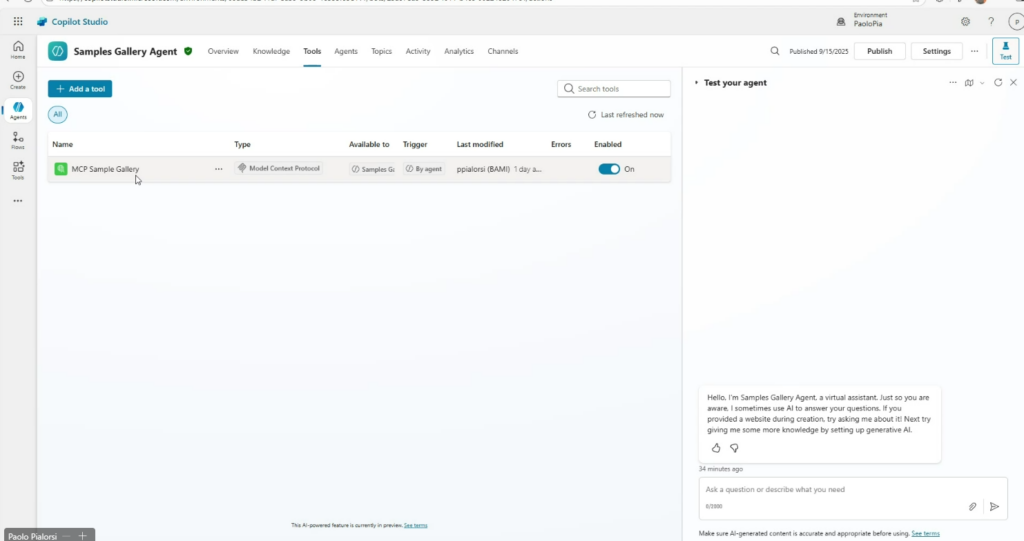1024x541 pixels.
Task: Open the settings gear in header
Action: coord(965,22)
